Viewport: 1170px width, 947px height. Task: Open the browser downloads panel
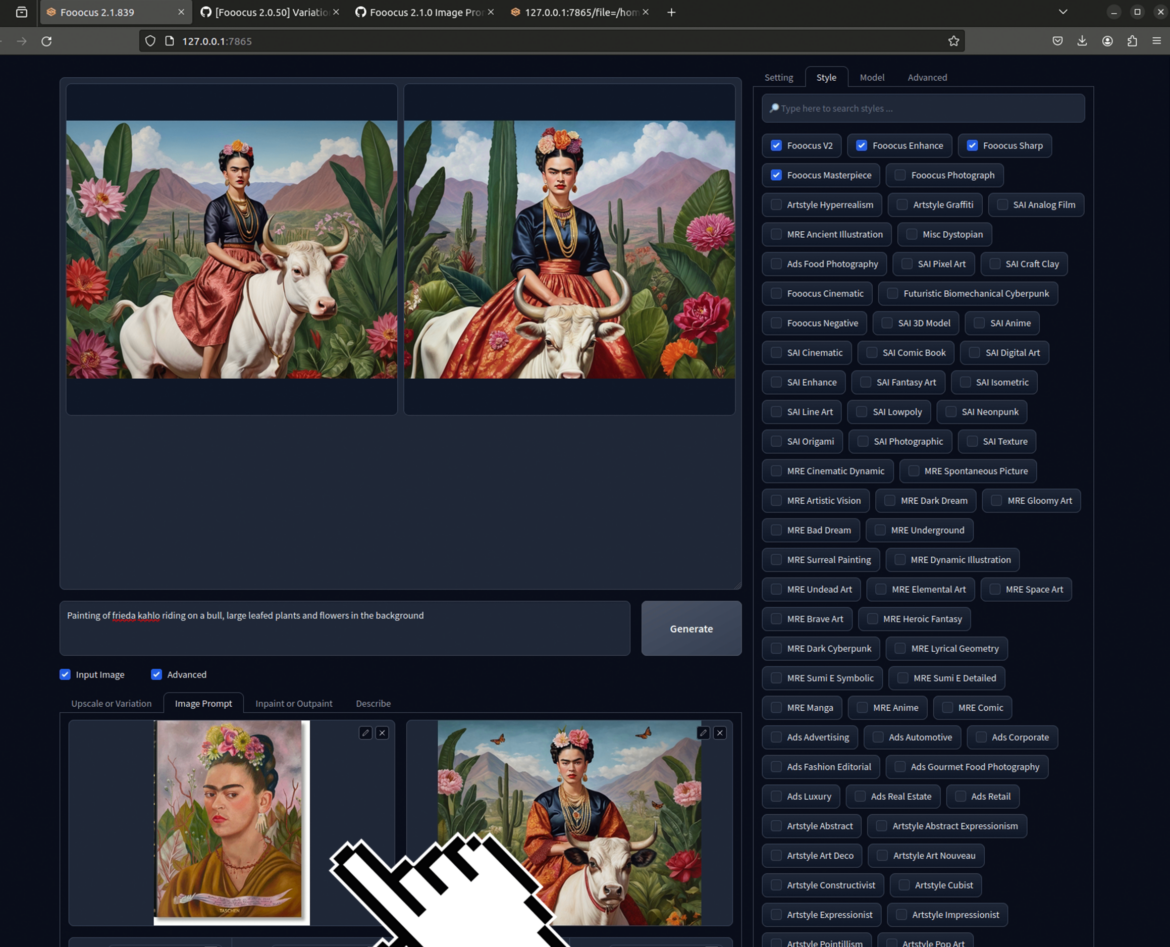click(1082, 41)
